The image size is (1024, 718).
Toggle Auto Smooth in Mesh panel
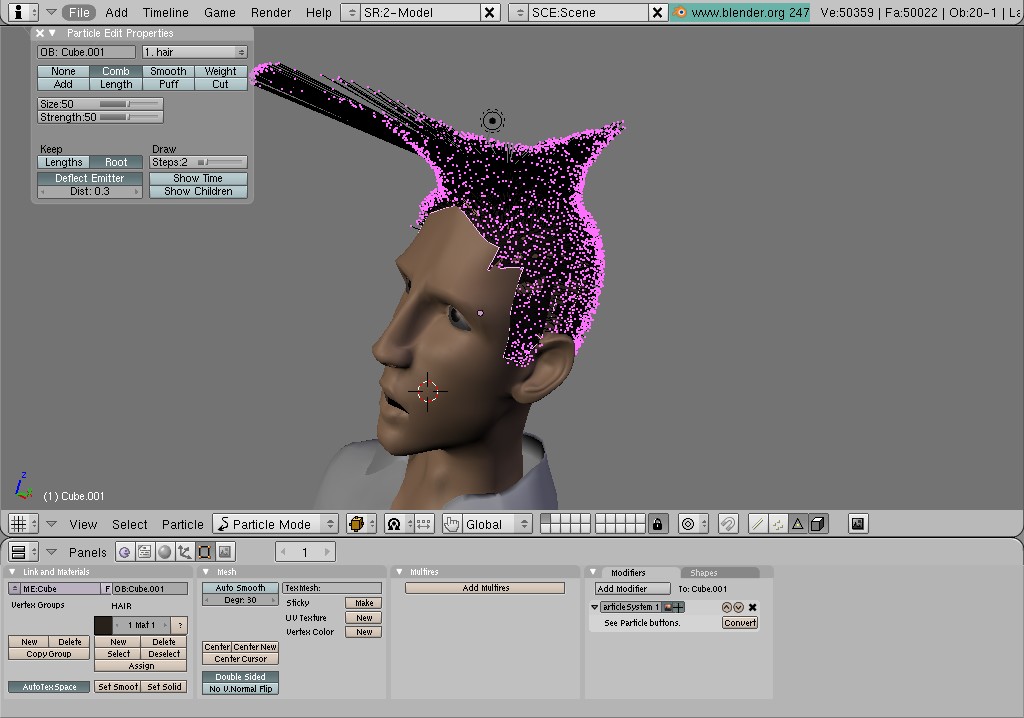coord(240,588)
